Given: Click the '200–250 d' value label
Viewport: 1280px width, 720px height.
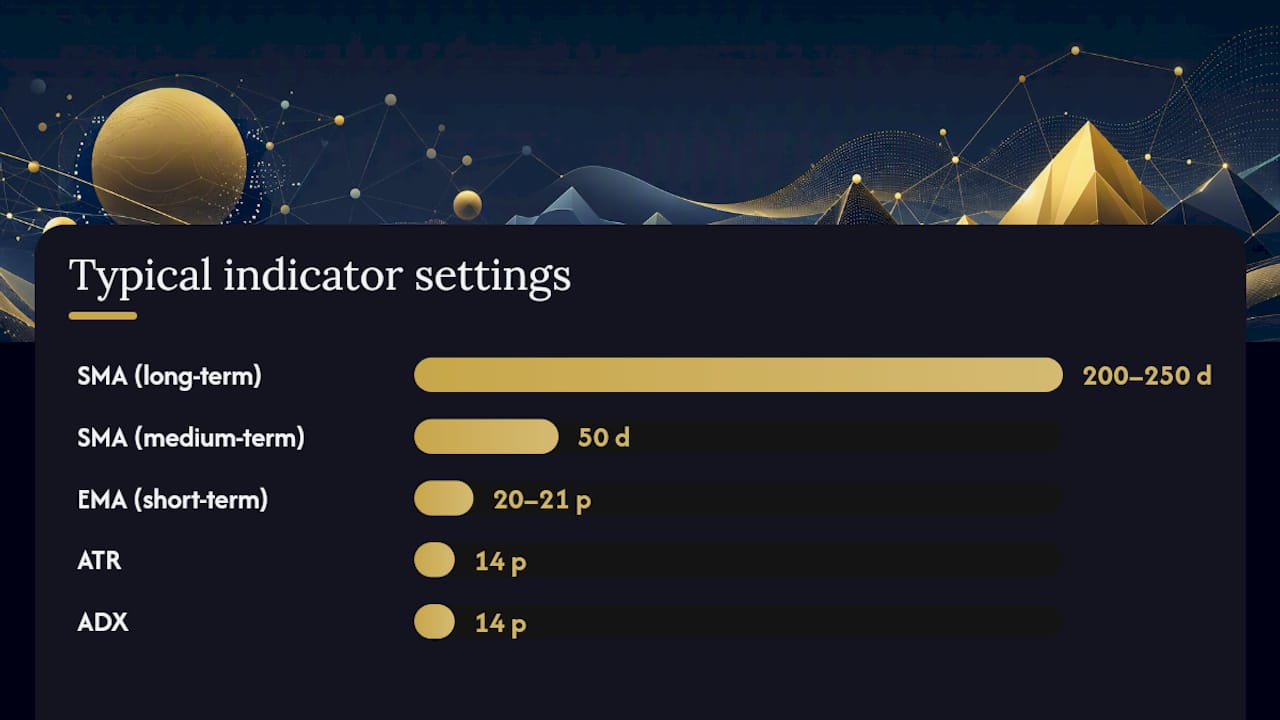Looking at the screenshot, I should point(1147,376).
